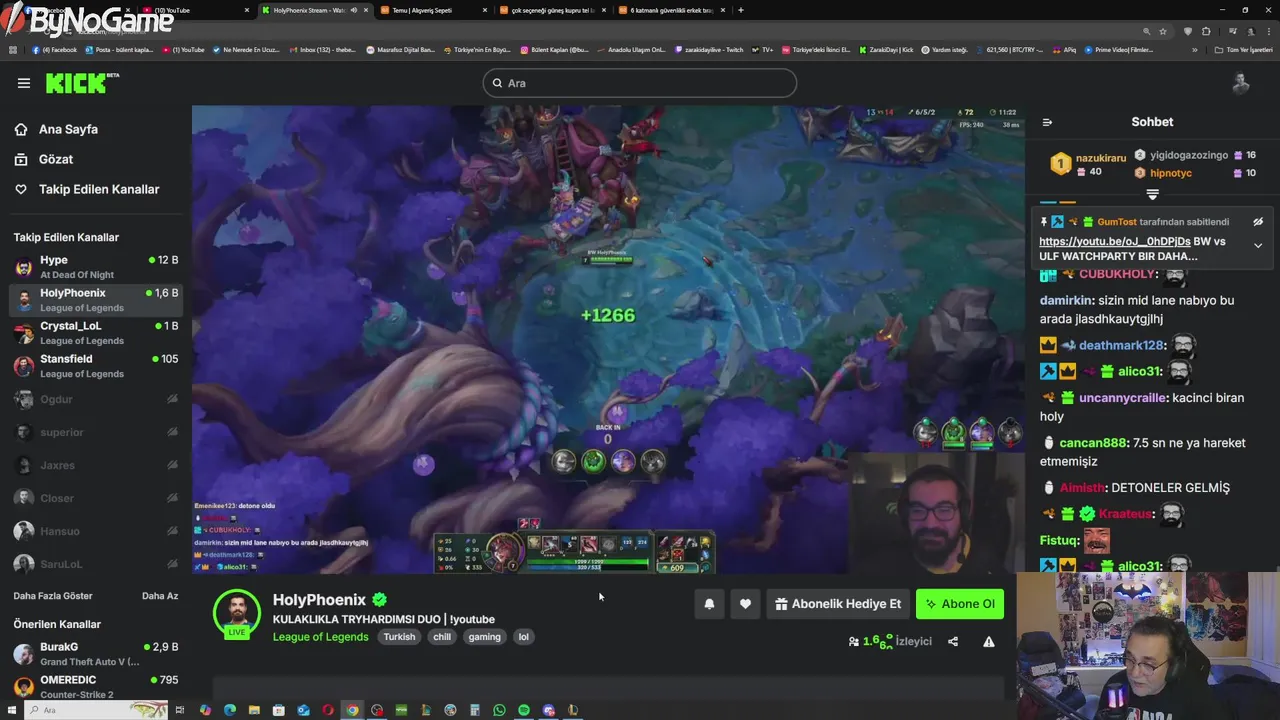1280x720 pixels.
Task: Click the Turkish tag
Action: pyautogui.click(x=399, y=637)
